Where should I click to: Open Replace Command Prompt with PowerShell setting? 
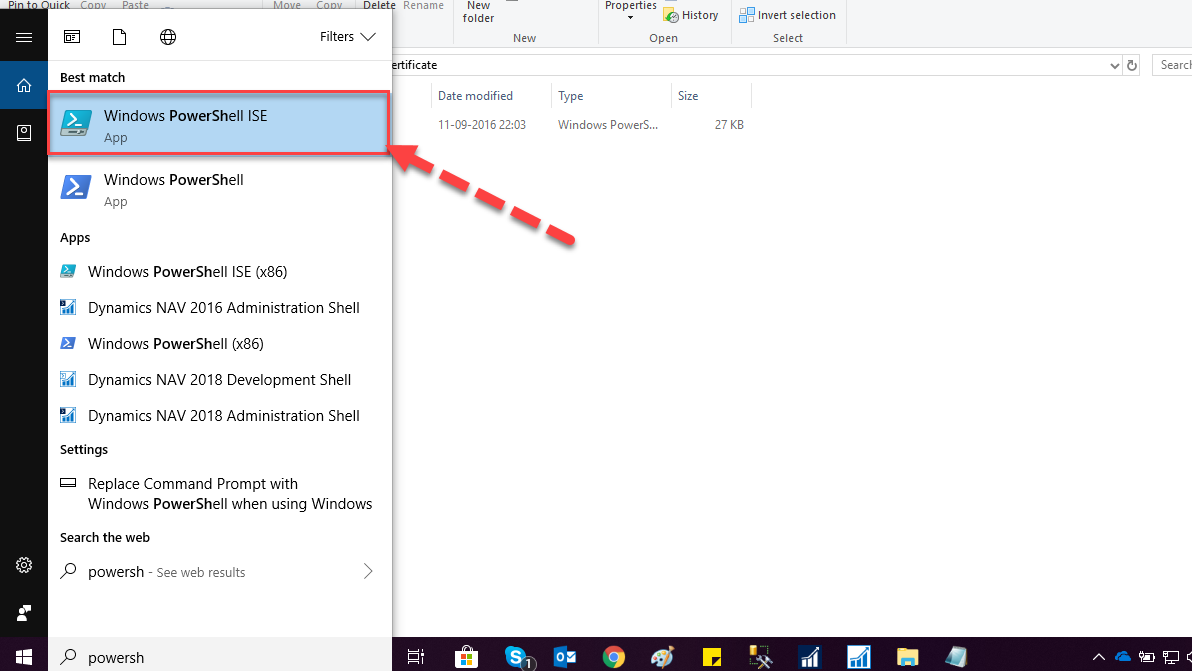point(219,494)
